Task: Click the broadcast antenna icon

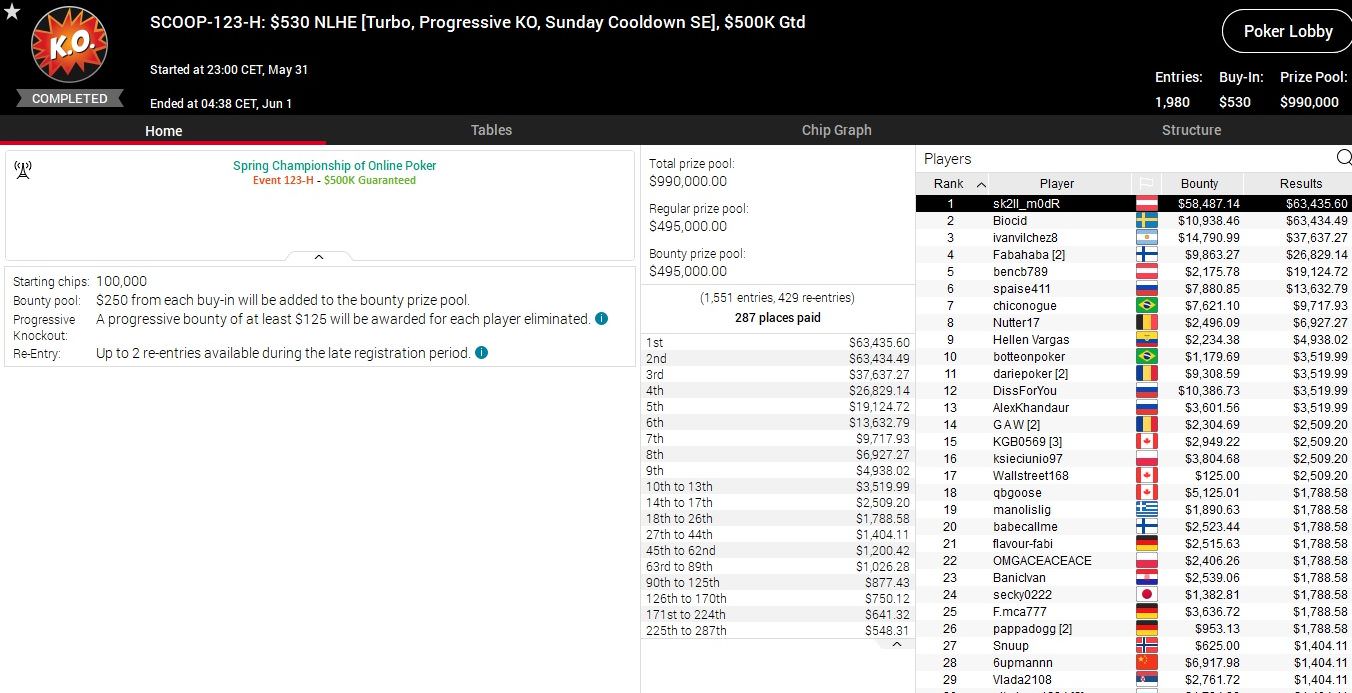Action: 23,170
